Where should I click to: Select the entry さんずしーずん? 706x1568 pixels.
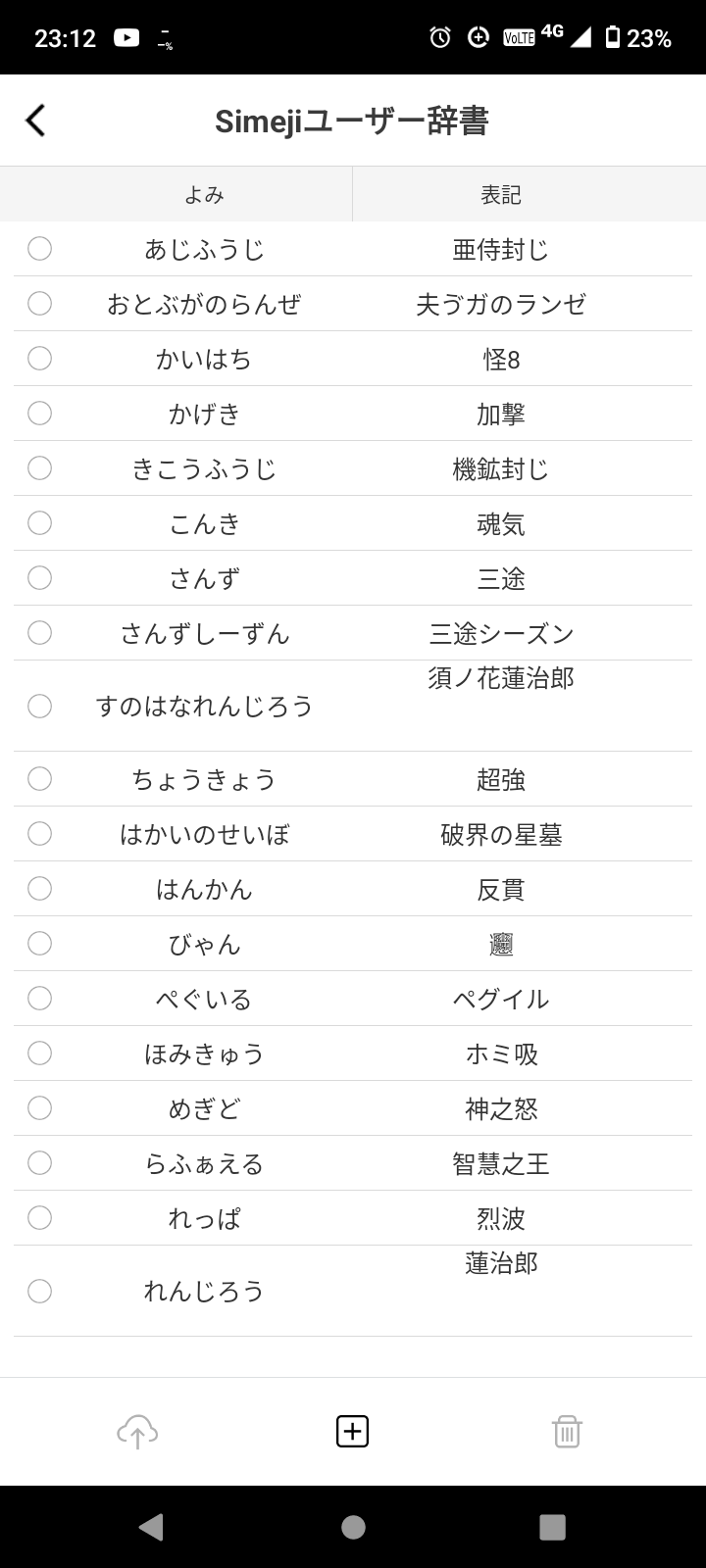[x=39, y=633]
